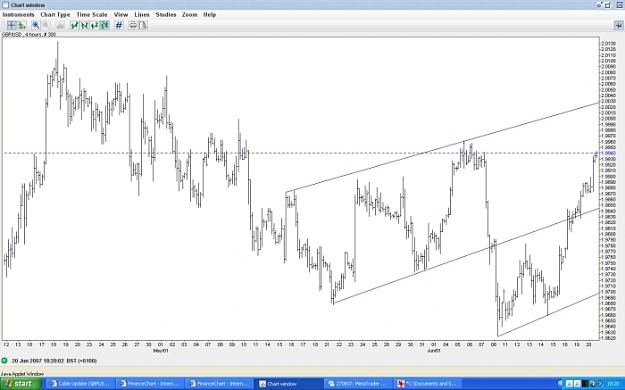Open the Chart Type menu
This screenshot has width=625, height=390.
[x=55, y=14]
